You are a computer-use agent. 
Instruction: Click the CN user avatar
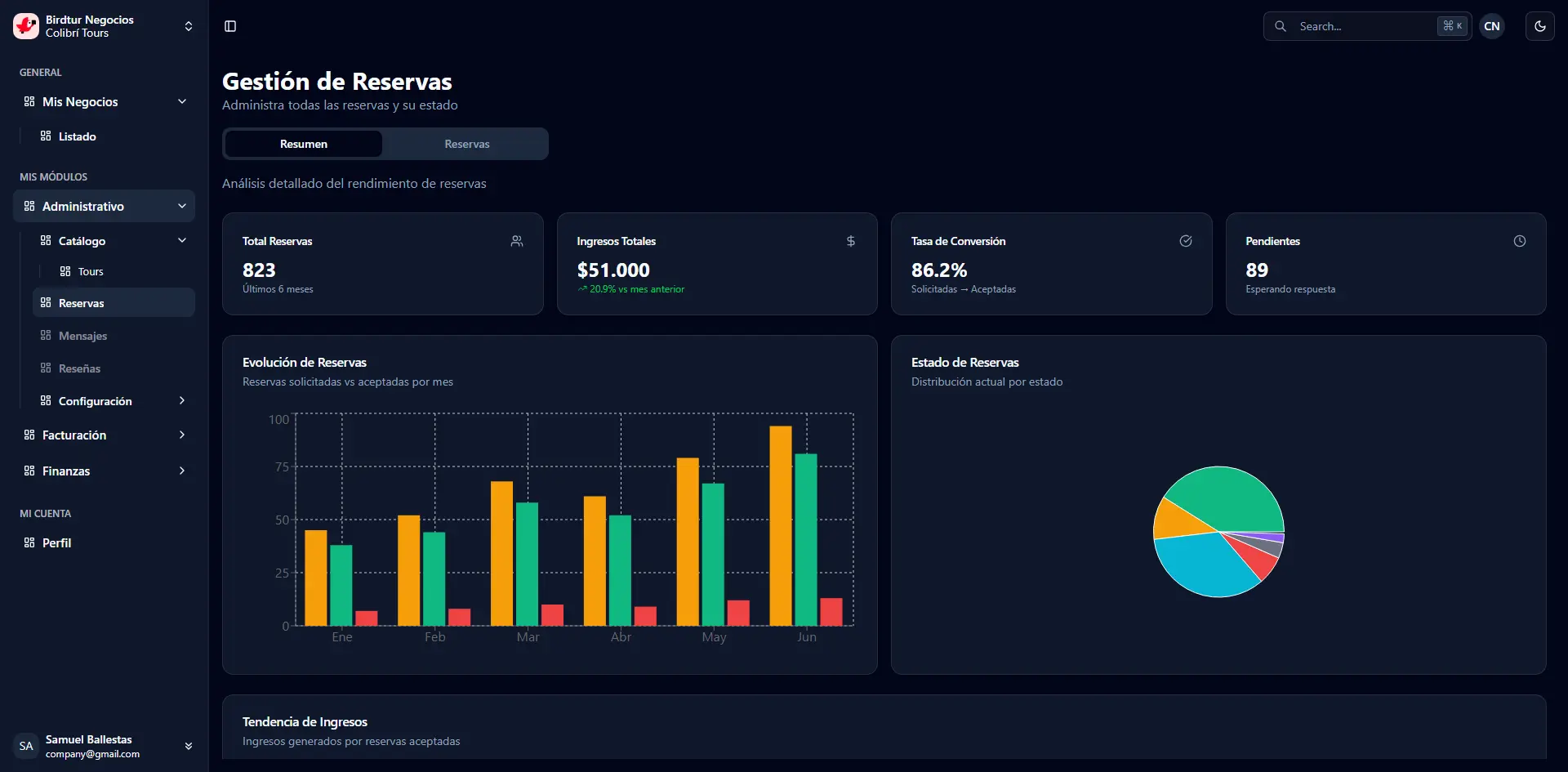[1492, 26]
